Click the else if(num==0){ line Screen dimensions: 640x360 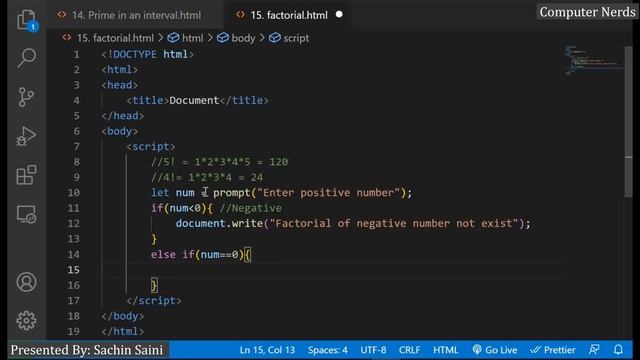(x=201, y=255)
